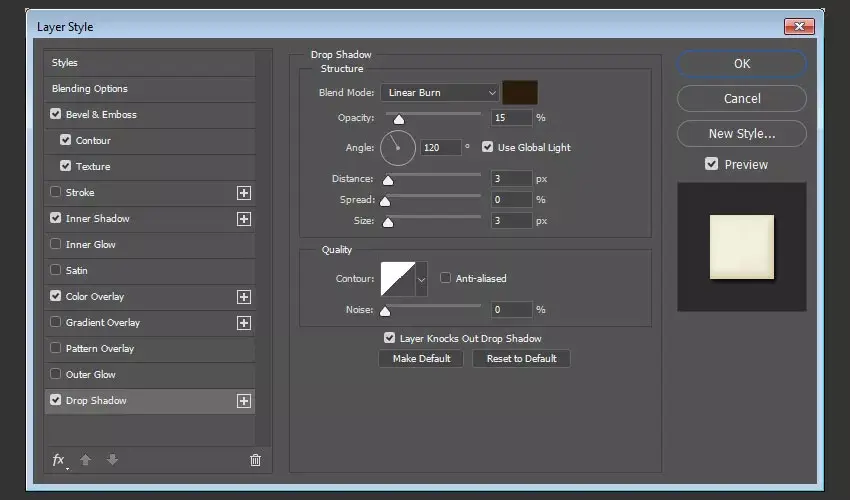Click the move effect down arrow
This screenshot has width=850, height=500.
[x=112, y=460]
